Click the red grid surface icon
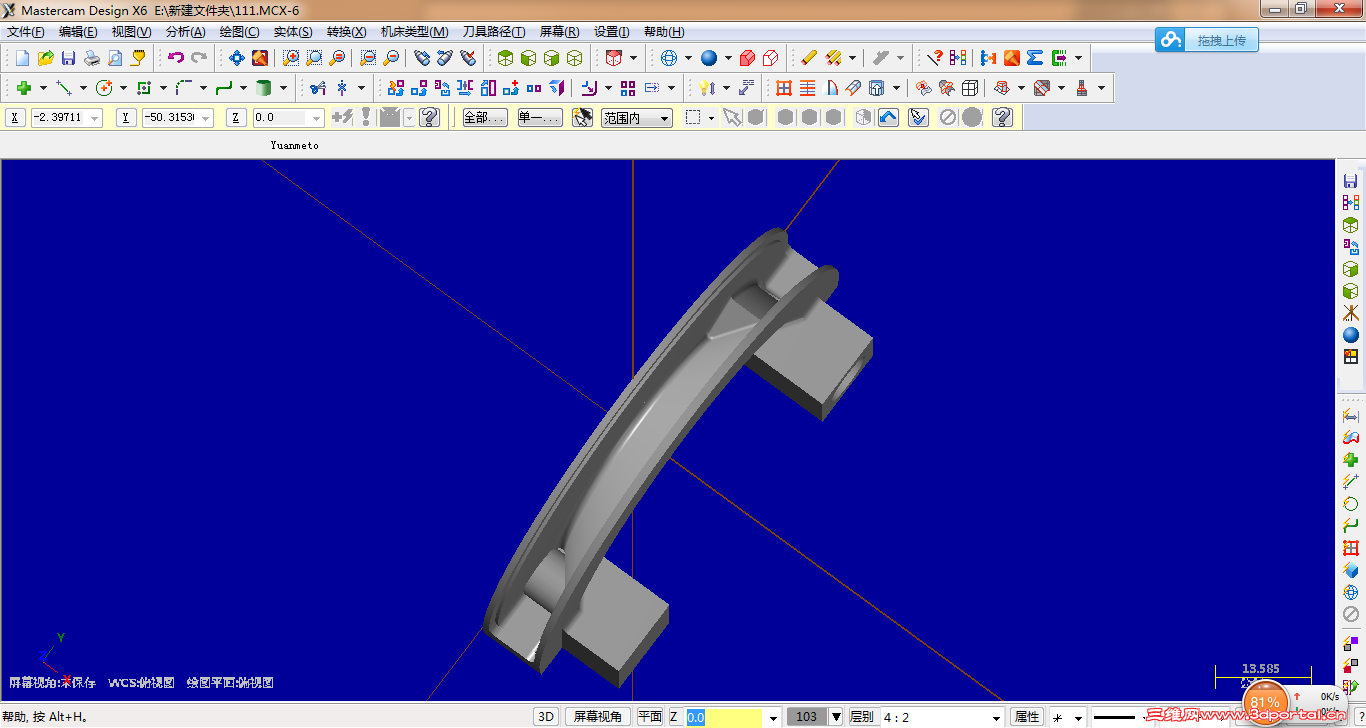1366x728 pixels. click(x=784, y=88)
